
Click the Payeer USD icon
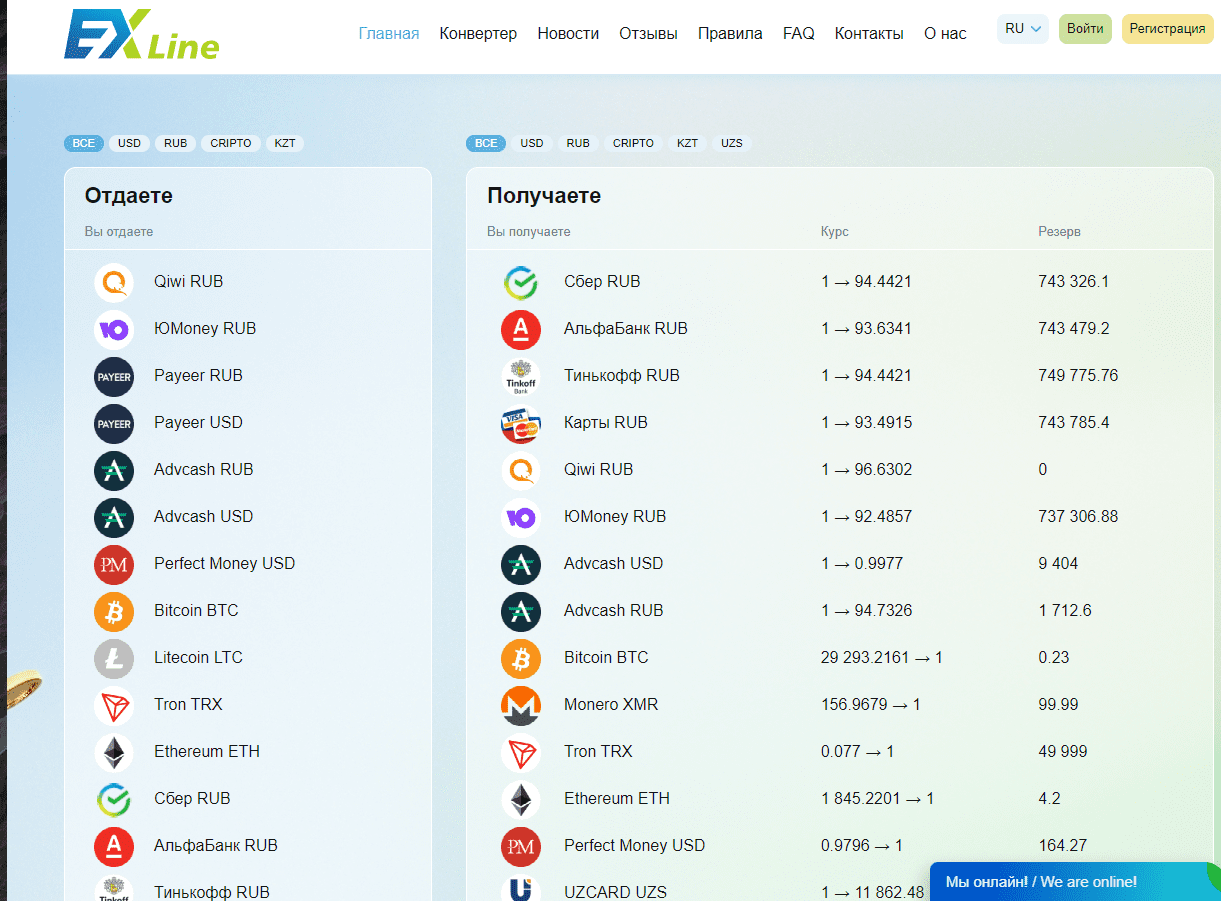click(x=114, y=423)
